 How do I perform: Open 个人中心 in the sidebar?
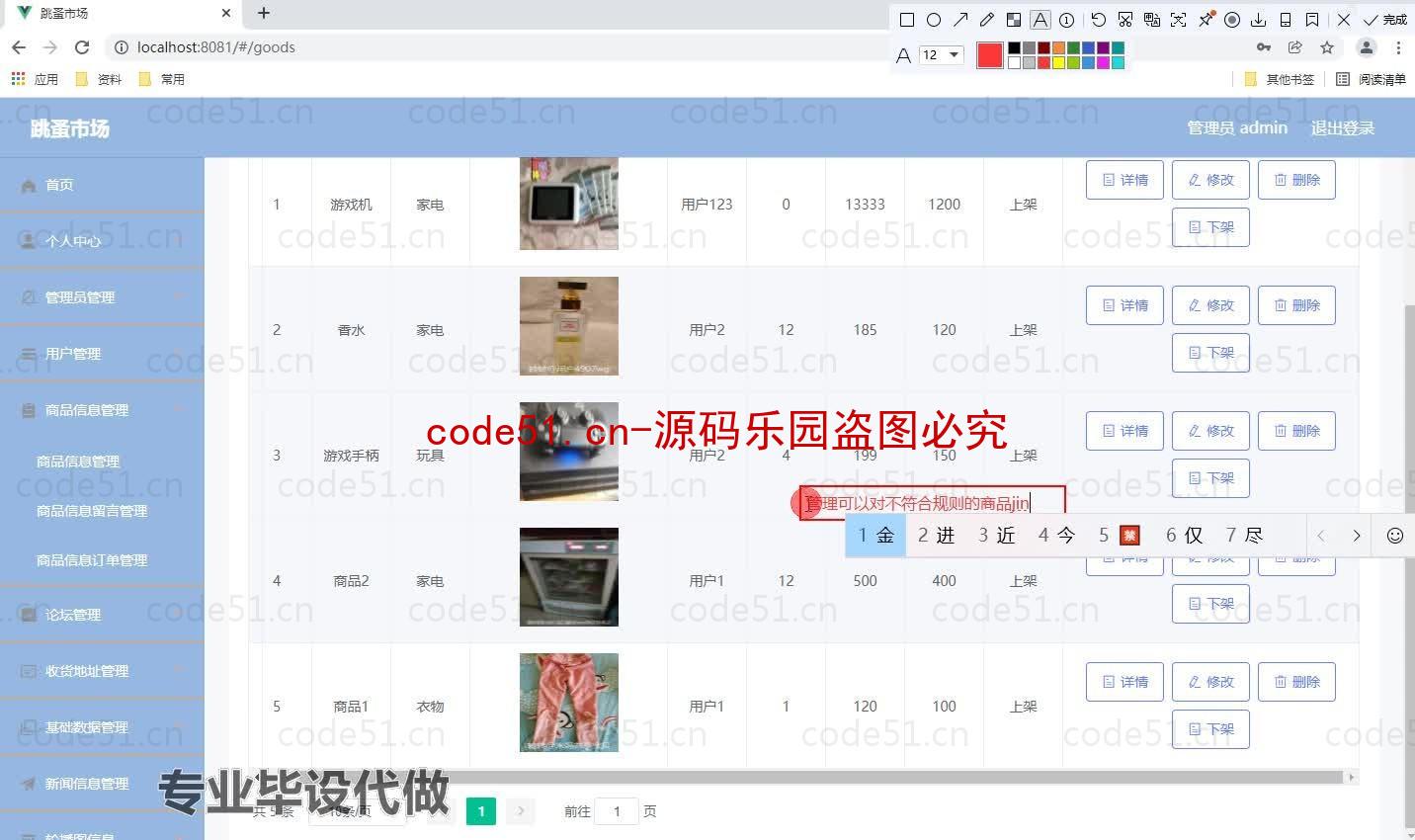(102, 241)
